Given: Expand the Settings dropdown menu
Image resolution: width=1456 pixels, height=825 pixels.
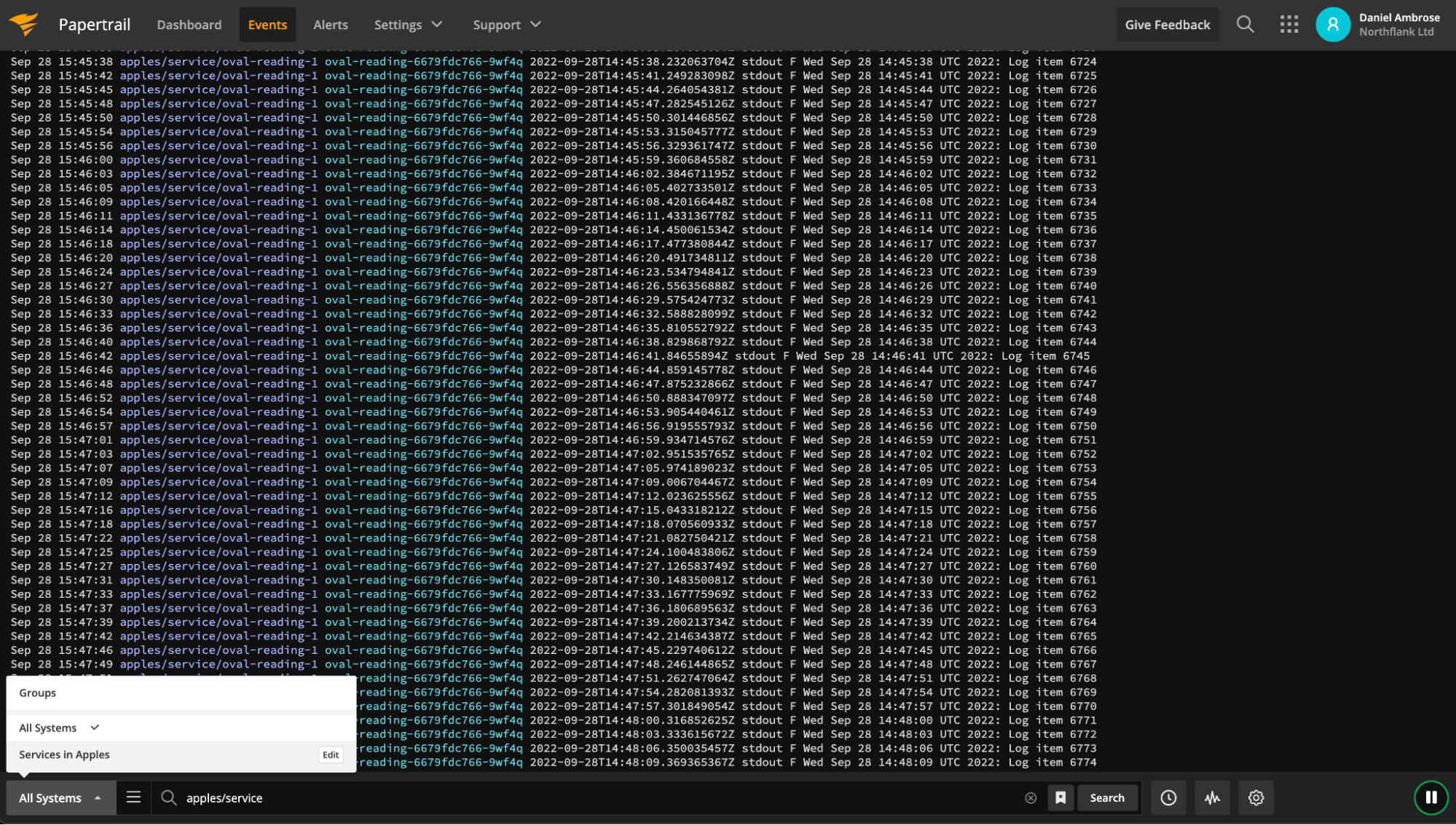Looking at the screenshot, I should coord(408,25).
